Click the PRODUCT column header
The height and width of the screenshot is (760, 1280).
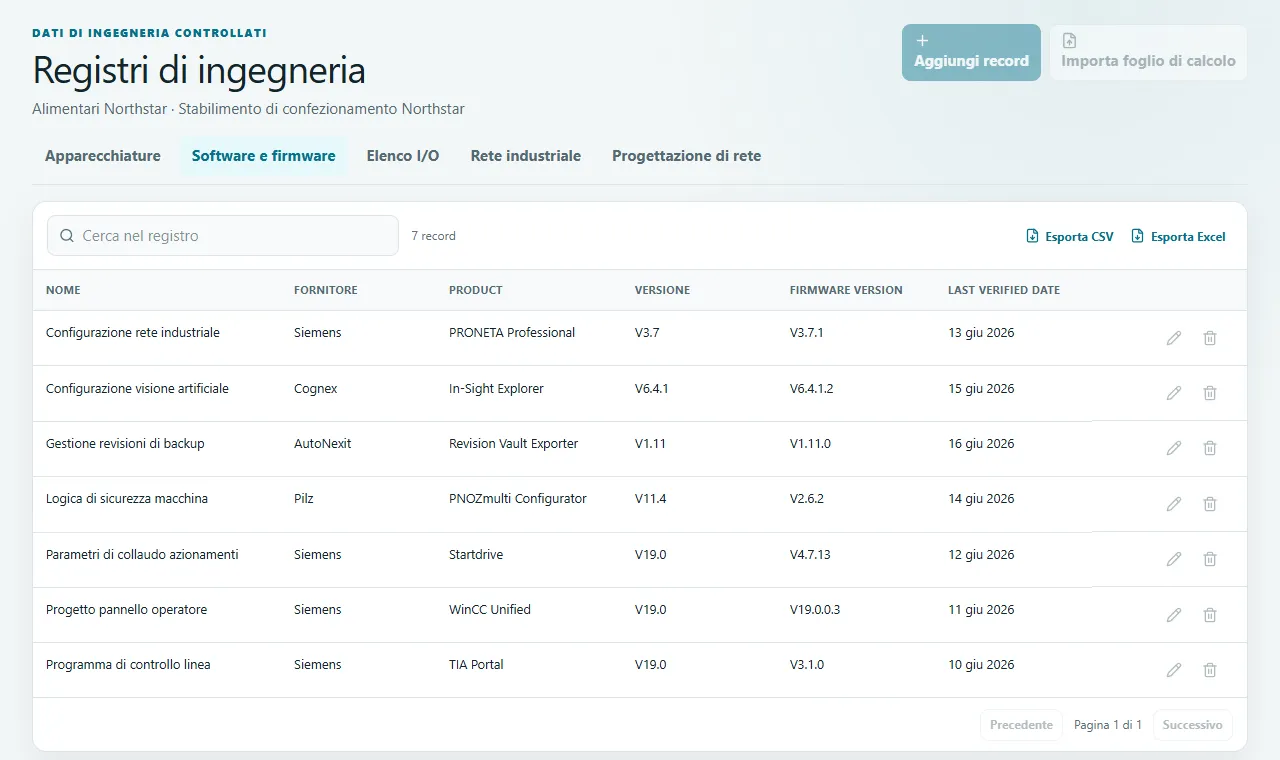(476, 290)
